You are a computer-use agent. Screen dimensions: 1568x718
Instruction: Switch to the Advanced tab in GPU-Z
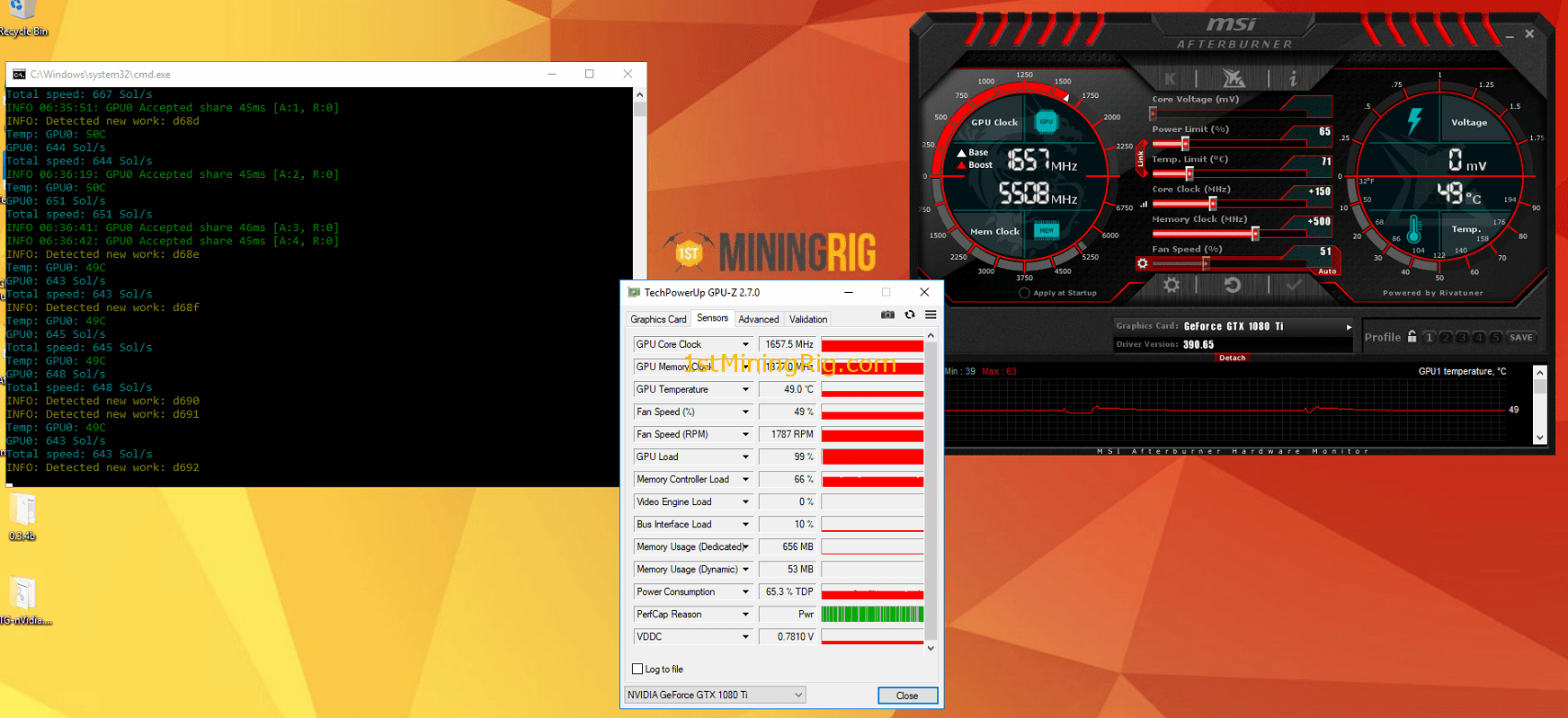click(759, 319)
